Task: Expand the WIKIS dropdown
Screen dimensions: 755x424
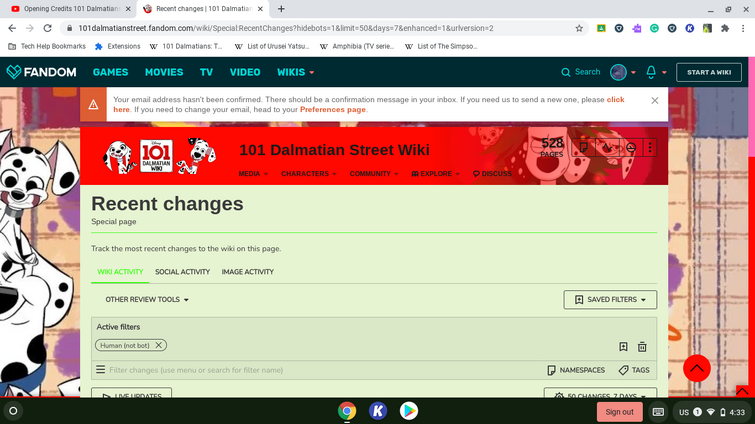Action: tap(296, 72)
